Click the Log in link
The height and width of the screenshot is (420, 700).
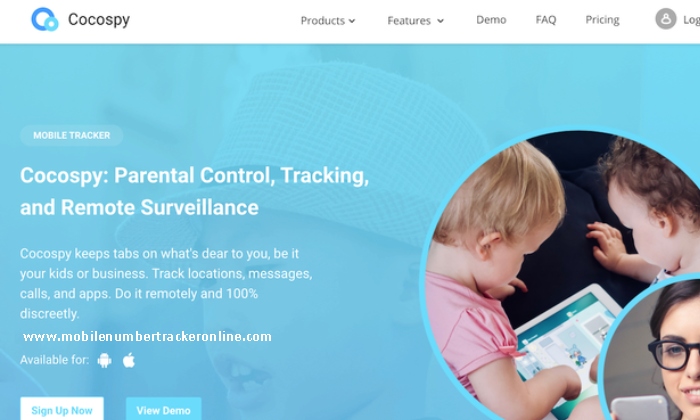click(x=691, y=20)
